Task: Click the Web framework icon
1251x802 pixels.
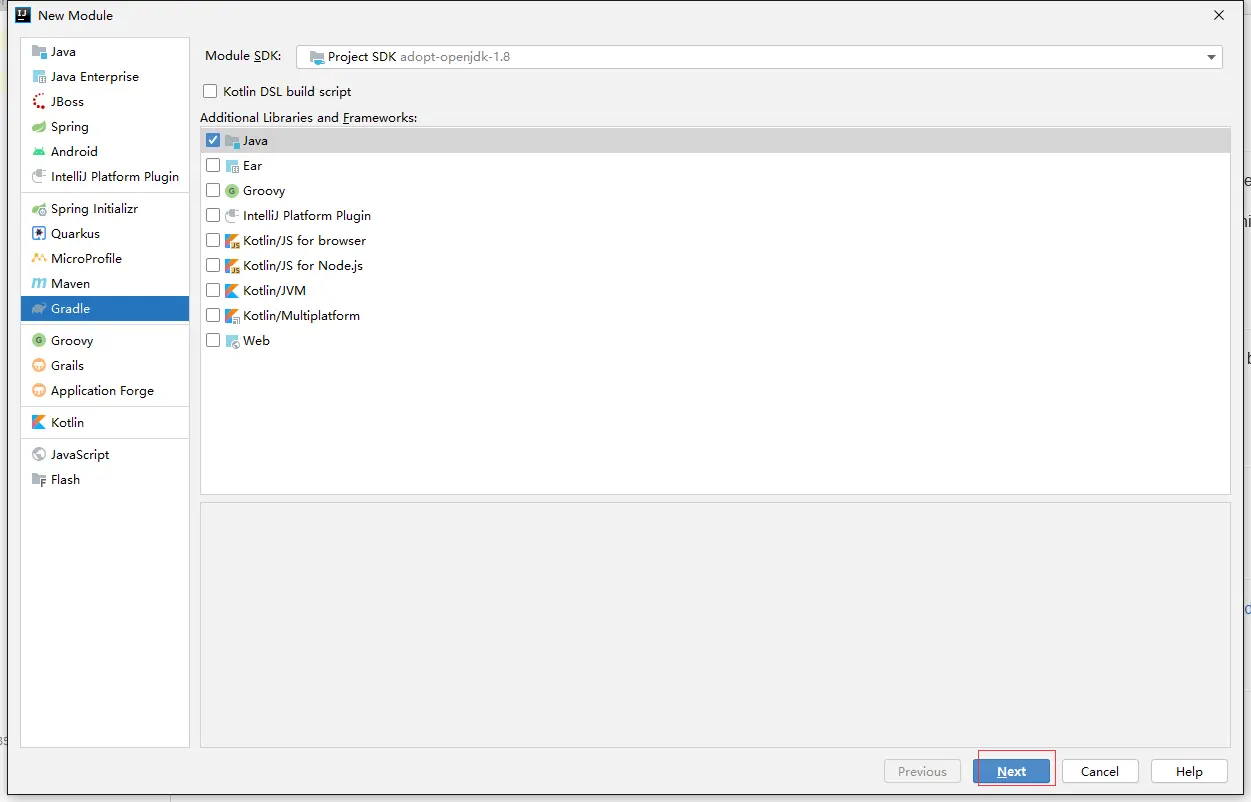Action: (232, 341)
